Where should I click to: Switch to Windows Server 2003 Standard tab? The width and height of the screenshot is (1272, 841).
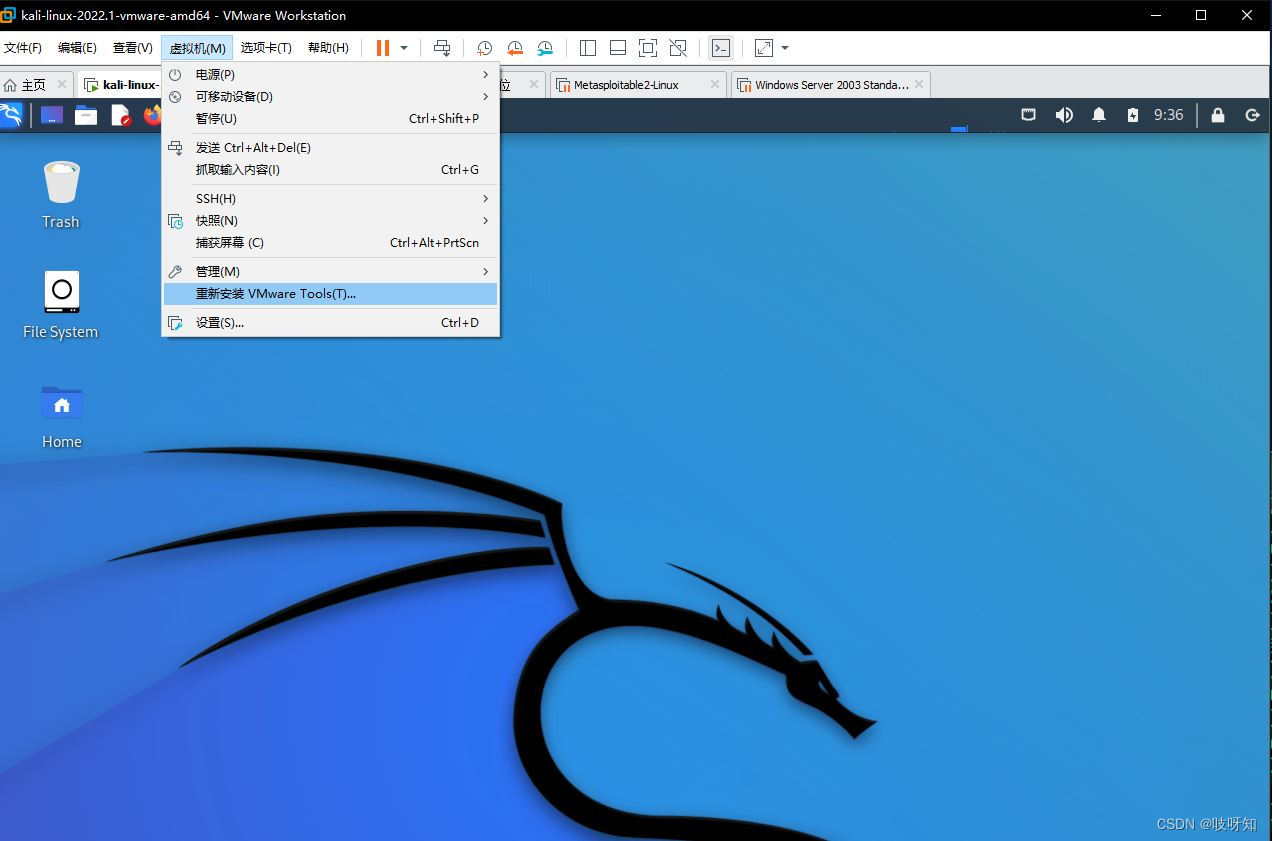pyautogui.click(x=832, y=85)
